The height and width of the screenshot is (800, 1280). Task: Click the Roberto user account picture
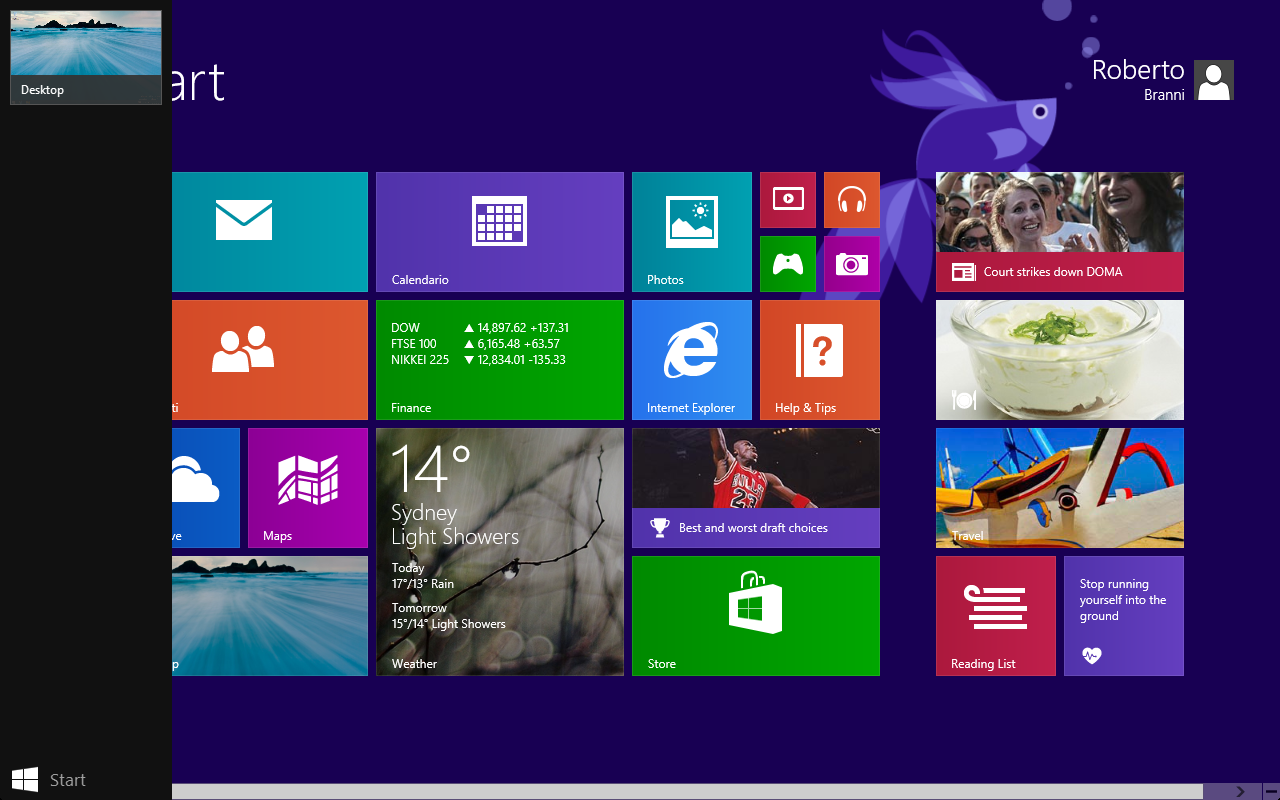pos(1214,80)
